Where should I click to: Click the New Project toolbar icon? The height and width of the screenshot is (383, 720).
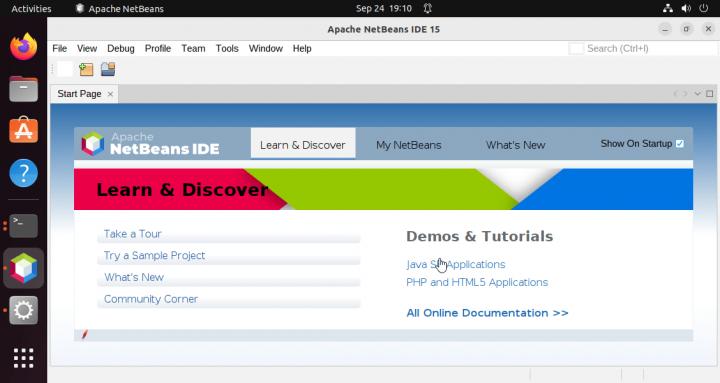[86, 69]
